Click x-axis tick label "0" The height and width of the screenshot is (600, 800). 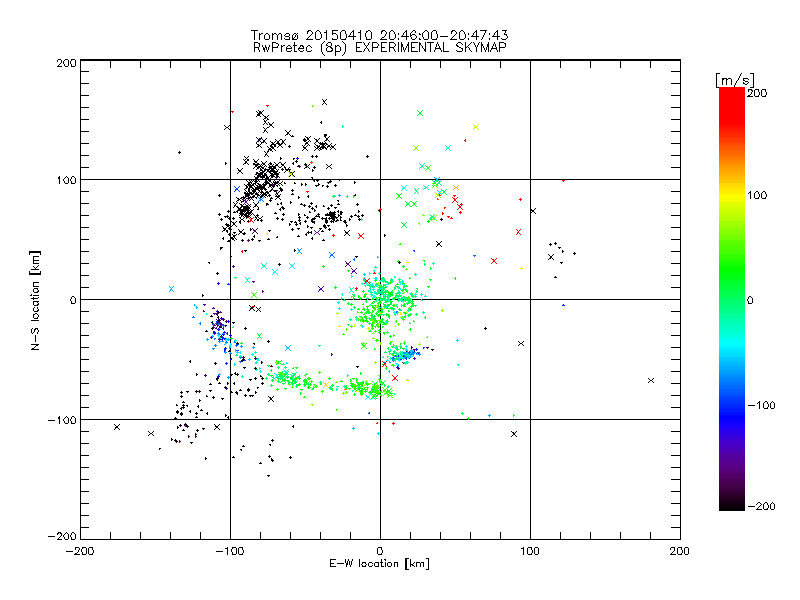coord(380,552)
